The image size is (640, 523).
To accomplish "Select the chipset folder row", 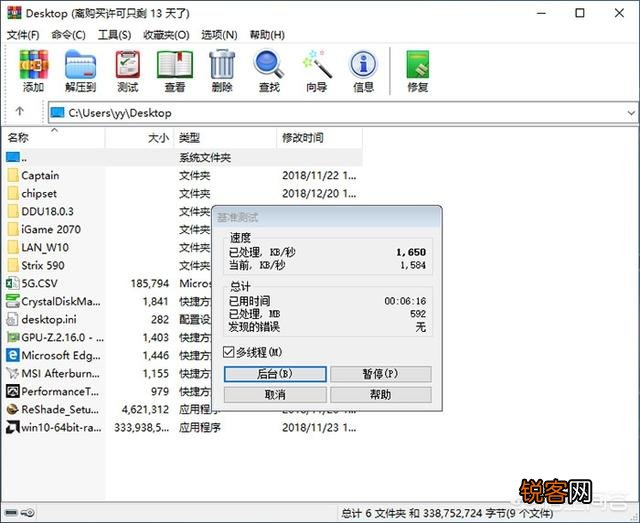I will click(x=182, y=194).
